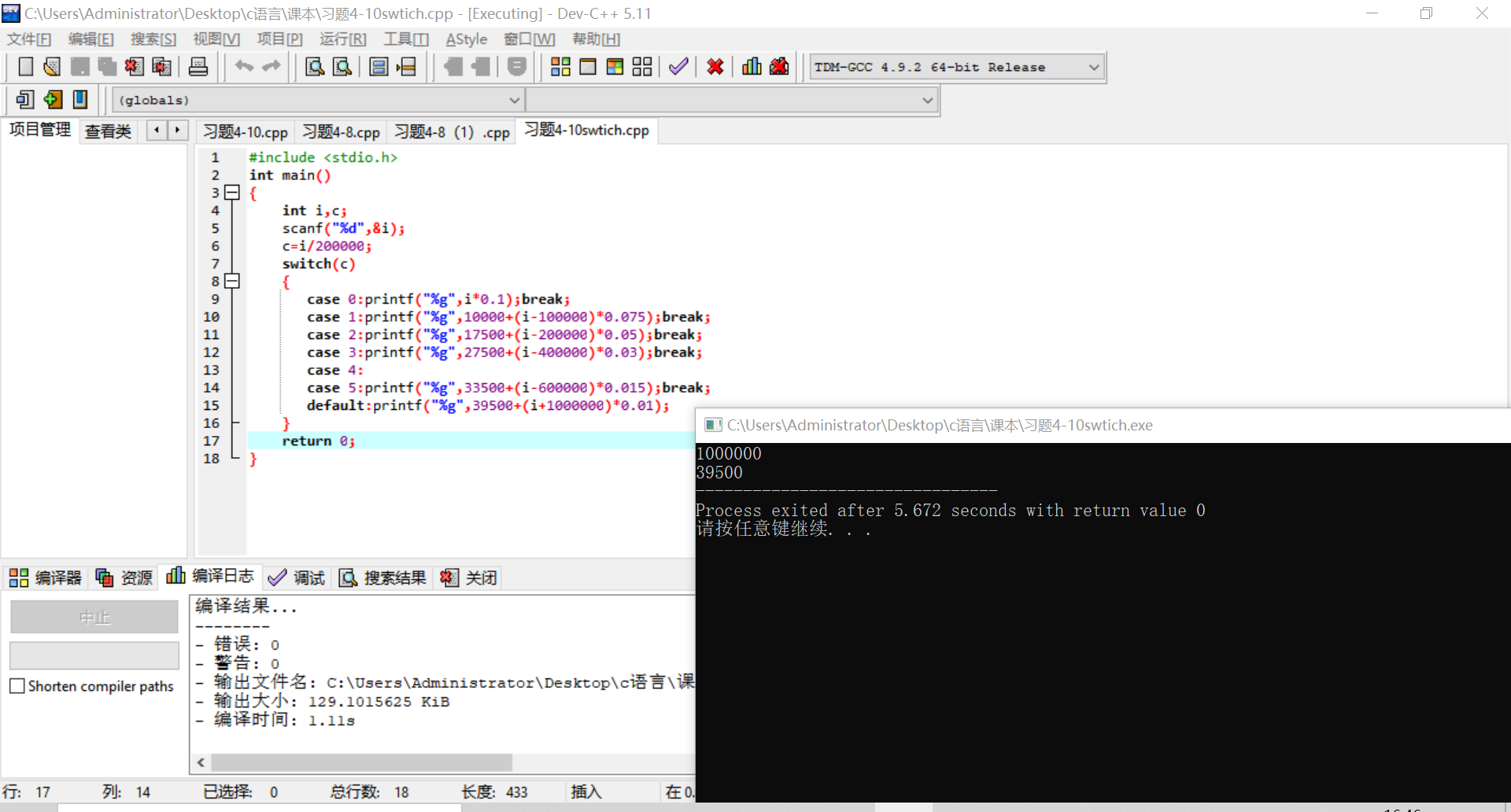Open the 调试 bottom tab
The height and width of the screenshot is (812, 1511).
[x=297, y=578]
